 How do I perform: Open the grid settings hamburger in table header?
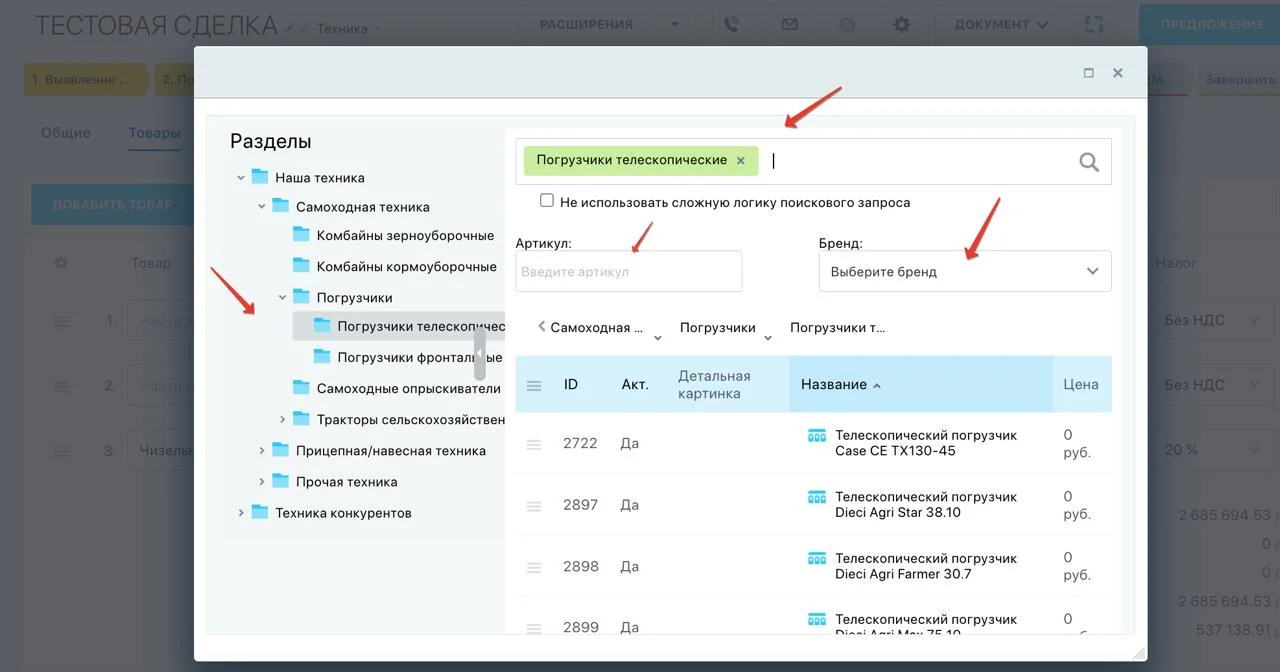534,385
